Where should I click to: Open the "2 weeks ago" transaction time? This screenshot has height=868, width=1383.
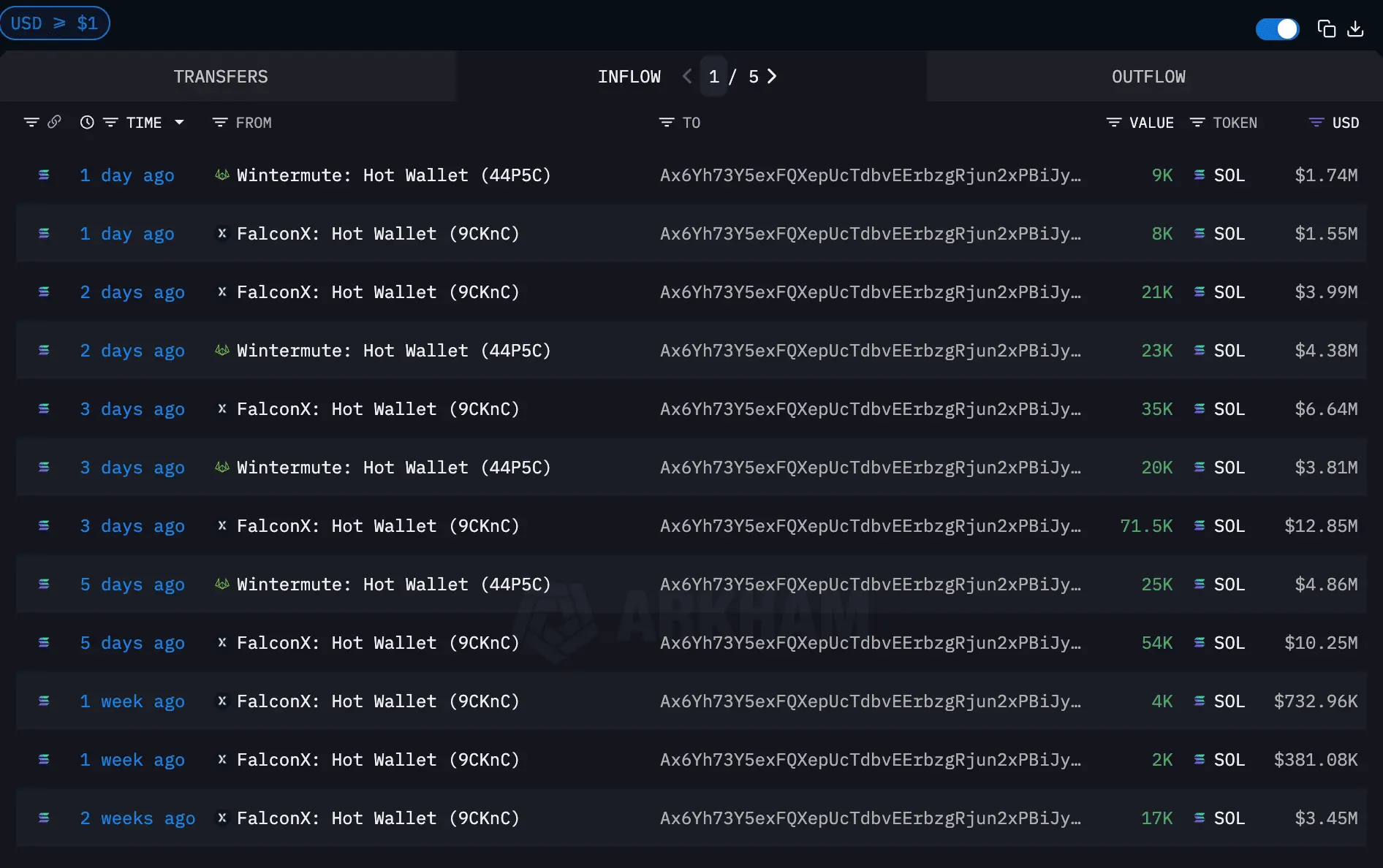(x=137, y=818)
